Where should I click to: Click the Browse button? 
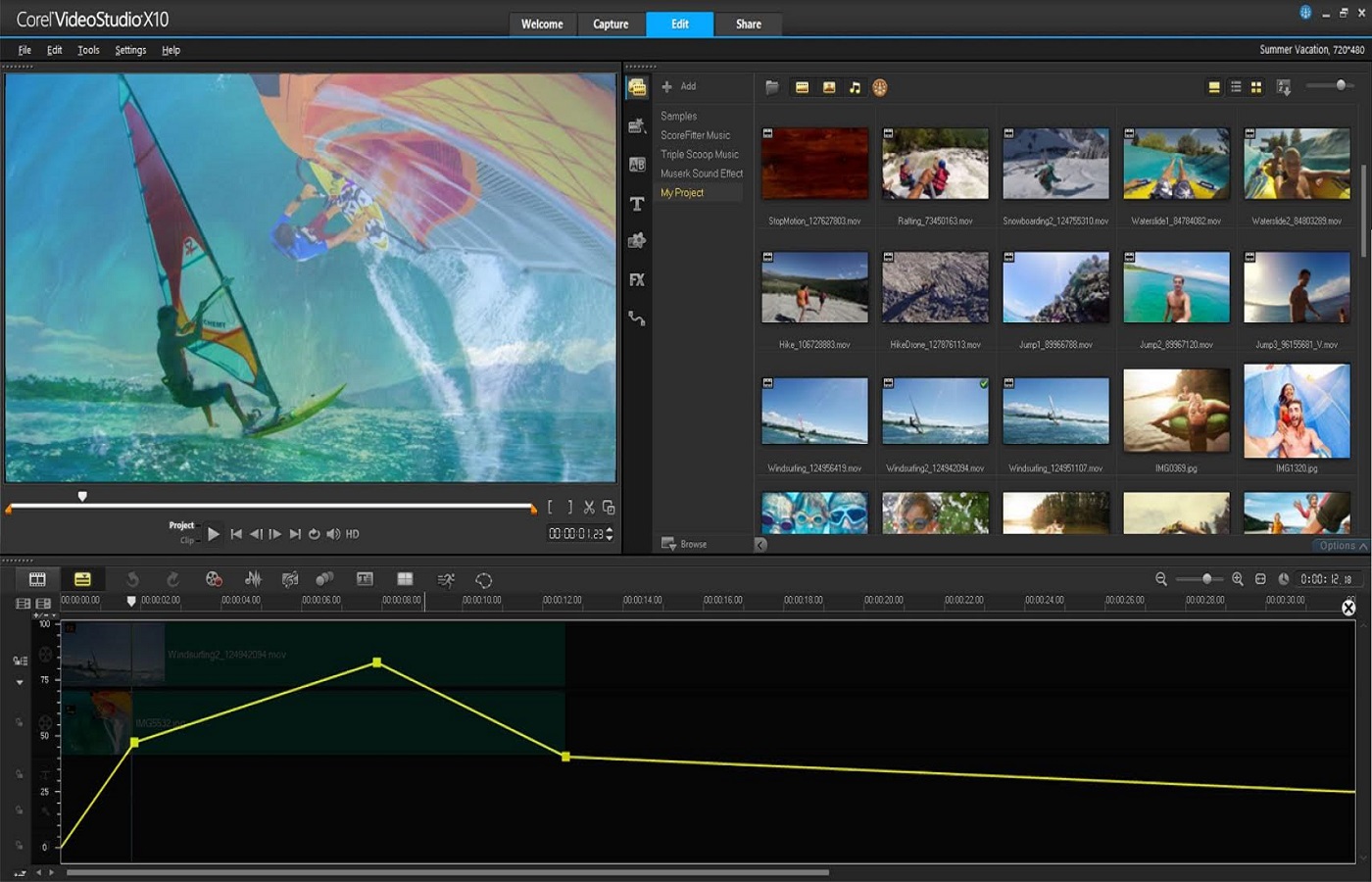(x=685, y=544)
